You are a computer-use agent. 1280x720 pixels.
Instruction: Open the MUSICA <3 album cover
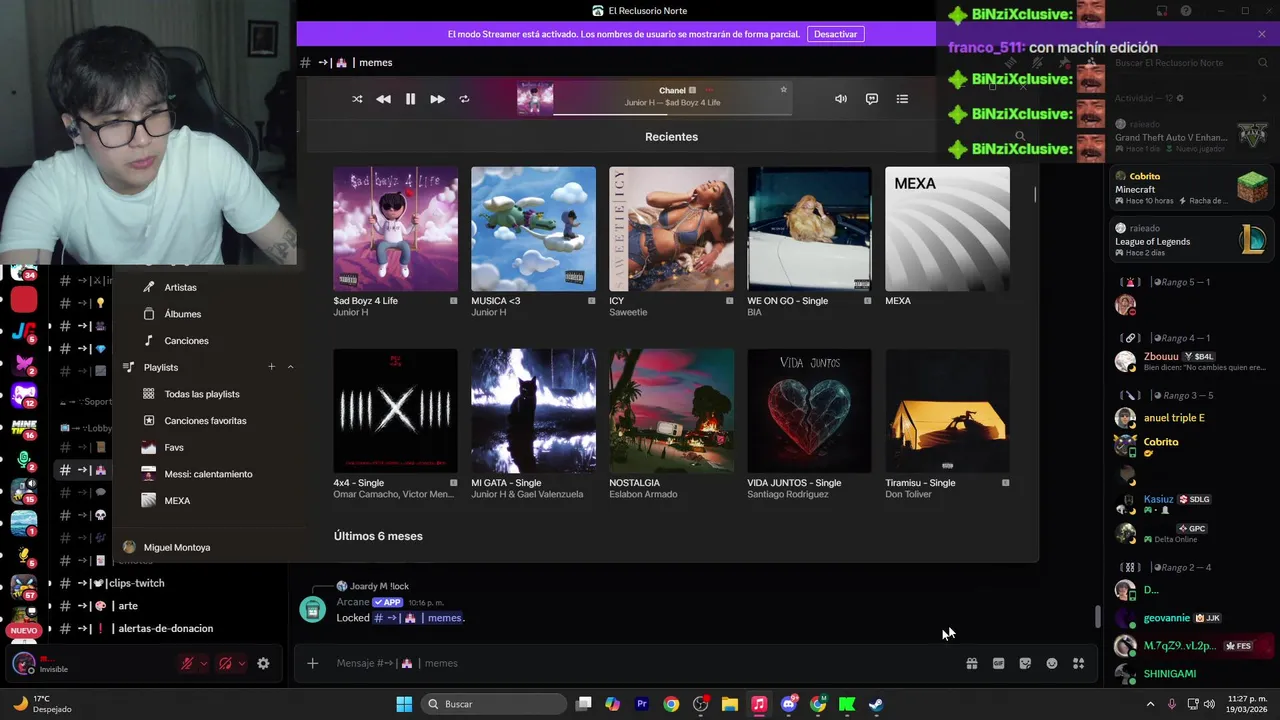533,229
